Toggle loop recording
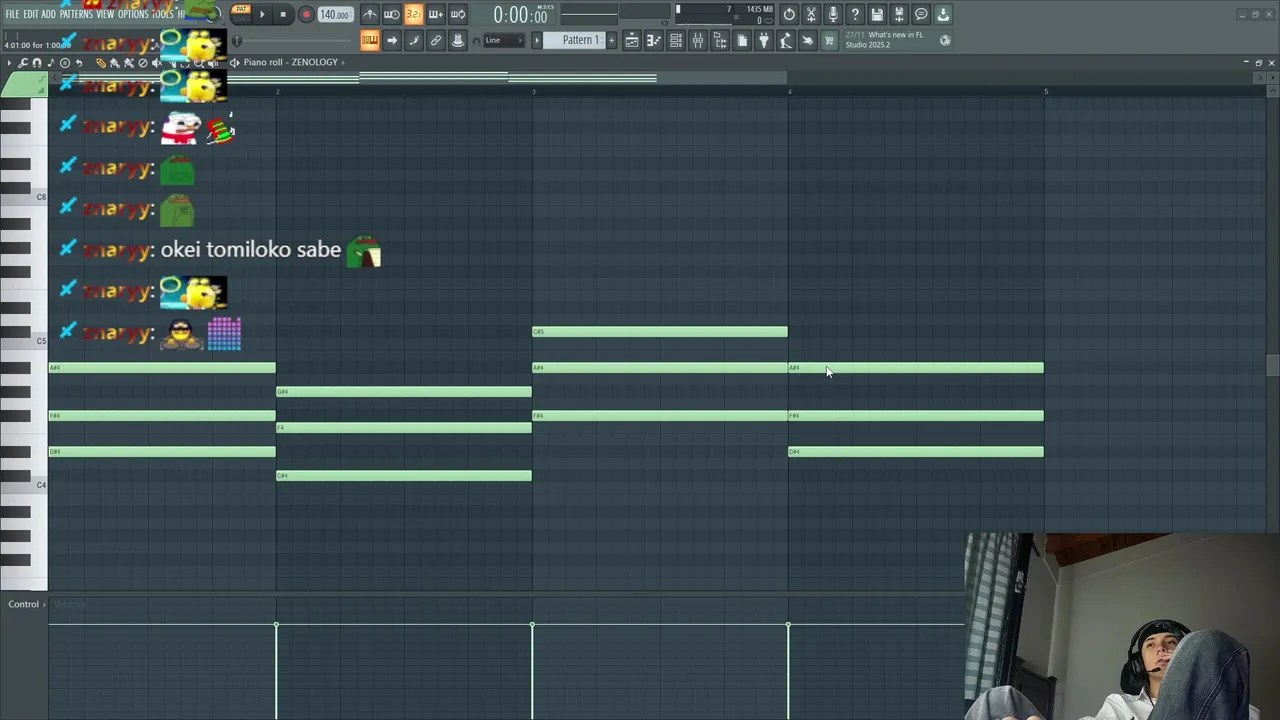The image size is (1280, 720). tap(458, 14)
